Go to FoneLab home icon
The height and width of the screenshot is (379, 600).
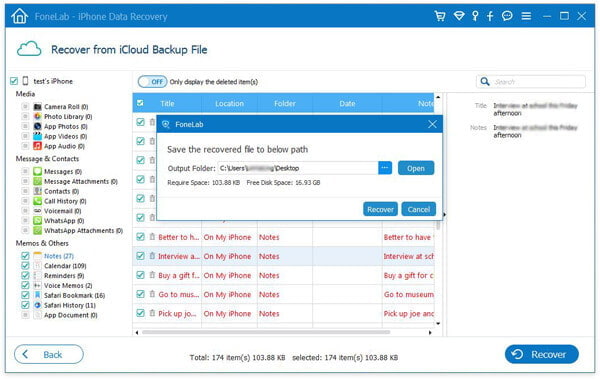tap(20, 16)
